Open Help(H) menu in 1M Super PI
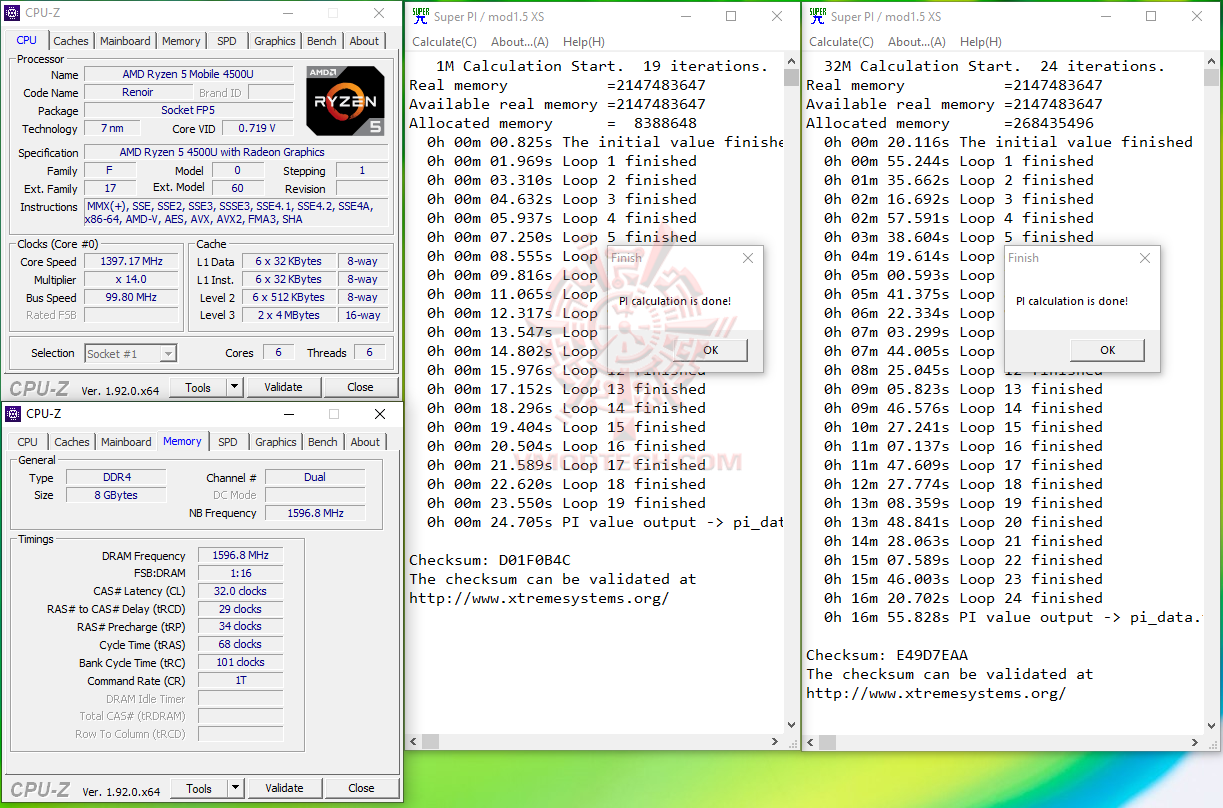The width and height of the screenshot is (1223, 808). pos(583,42)
